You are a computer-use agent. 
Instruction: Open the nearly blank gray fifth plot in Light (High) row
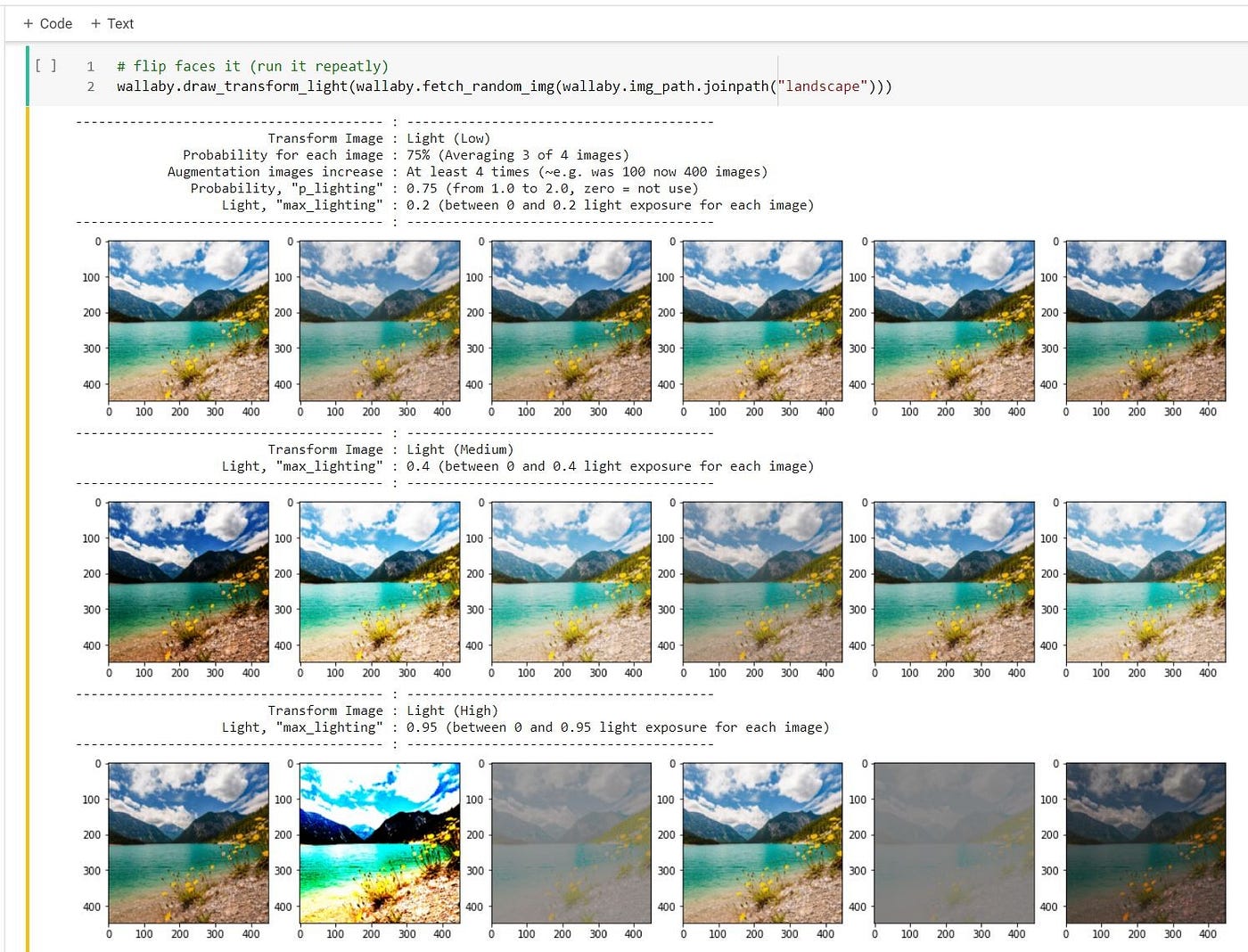[x=954, y=843]
